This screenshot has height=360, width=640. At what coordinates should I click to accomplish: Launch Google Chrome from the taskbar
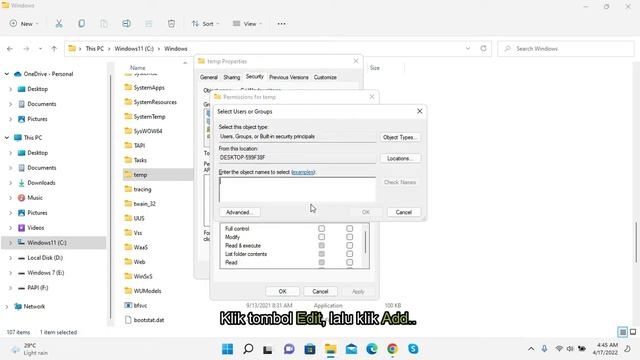click(392, 349)
